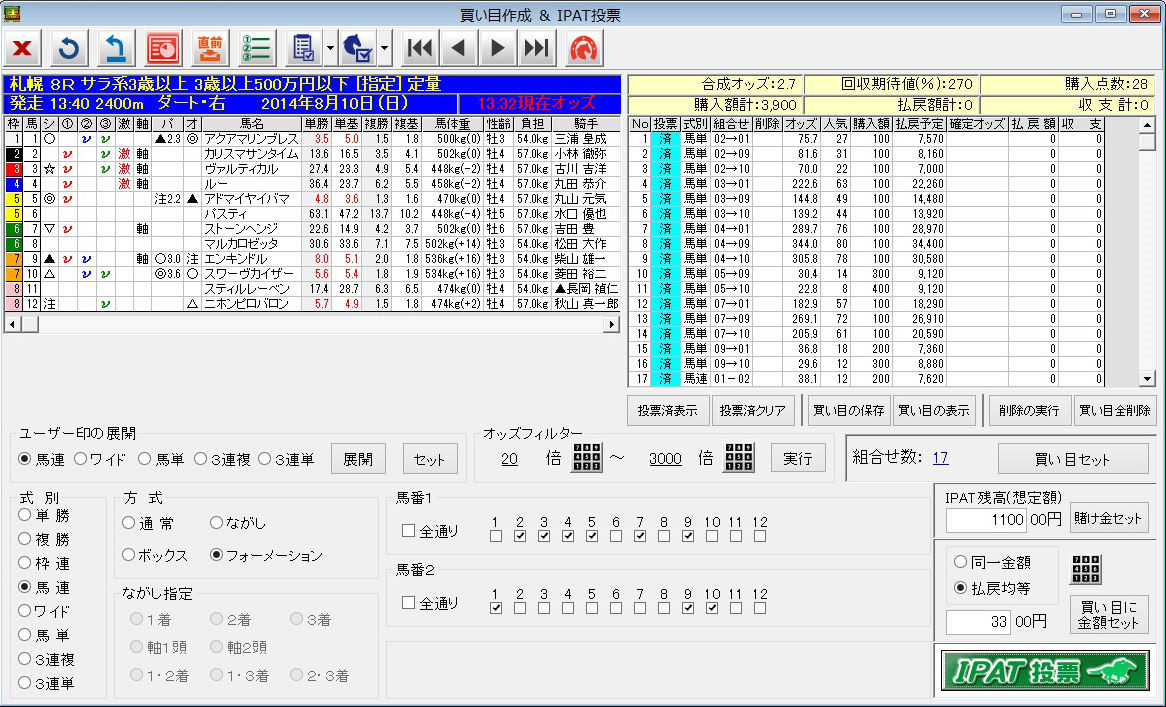Select 馬連 in user mark expansion options
This screenshot has height=707, width=1166.
tap(42, 459)
